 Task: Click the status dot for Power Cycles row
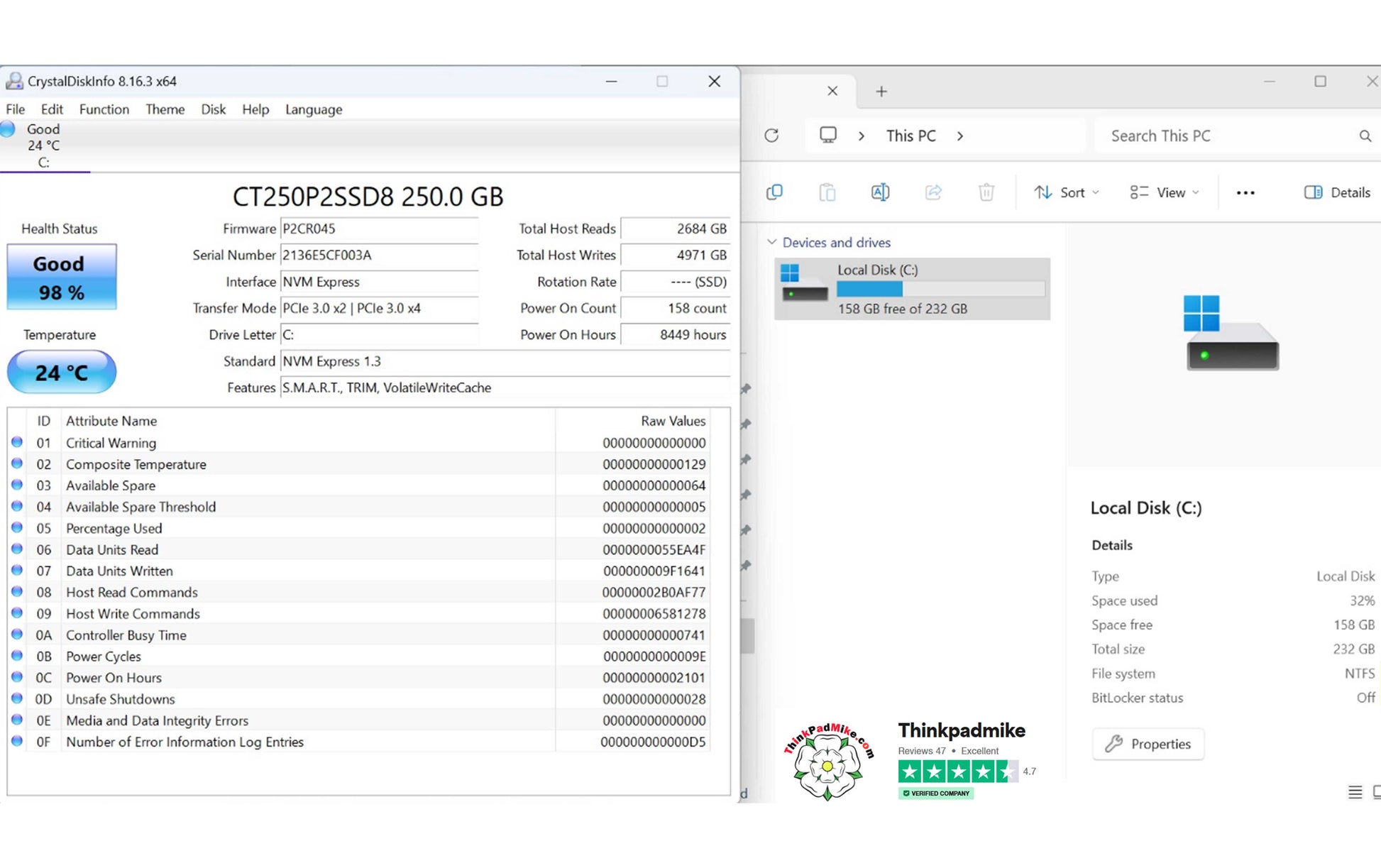coord(17,656)
